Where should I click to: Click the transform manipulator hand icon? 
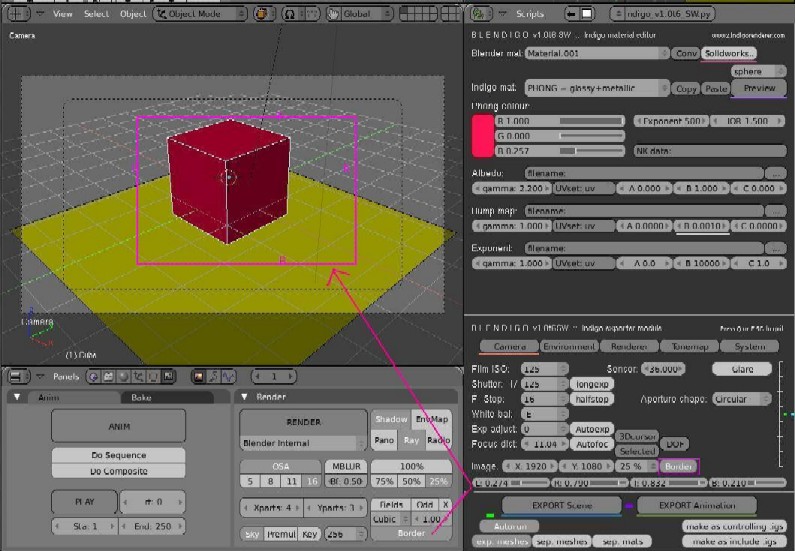click(x=333, y=14)
